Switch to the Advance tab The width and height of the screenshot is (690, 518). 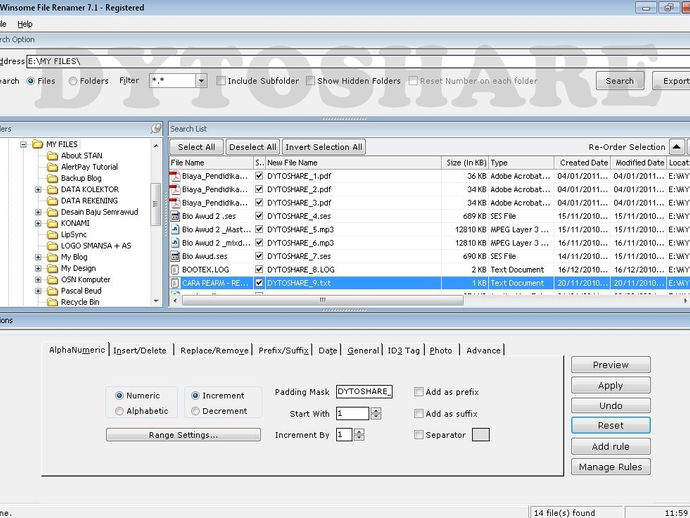point(483,350)
